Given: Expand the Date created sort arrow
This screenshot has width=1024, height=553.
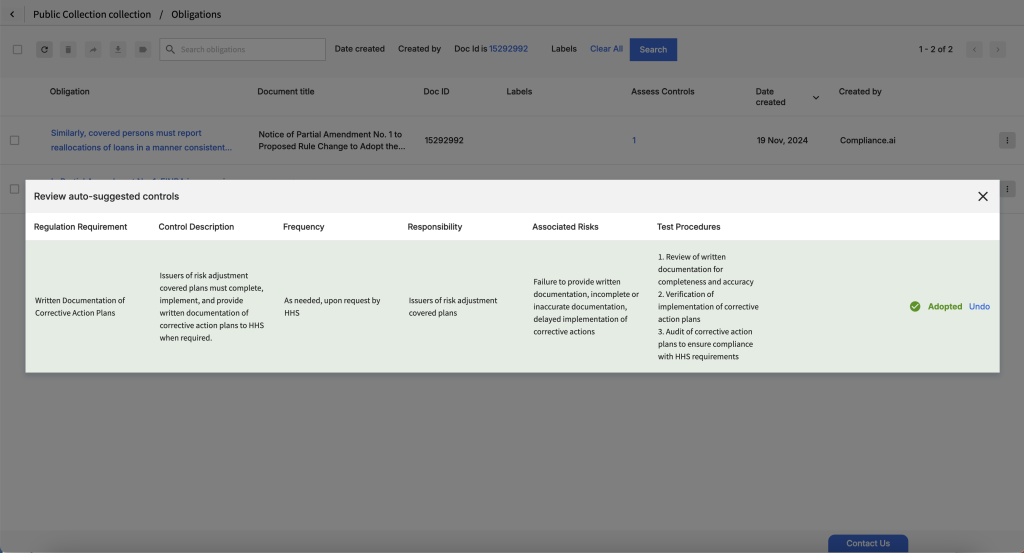Looking at the screenshot, I should [815, 97].
